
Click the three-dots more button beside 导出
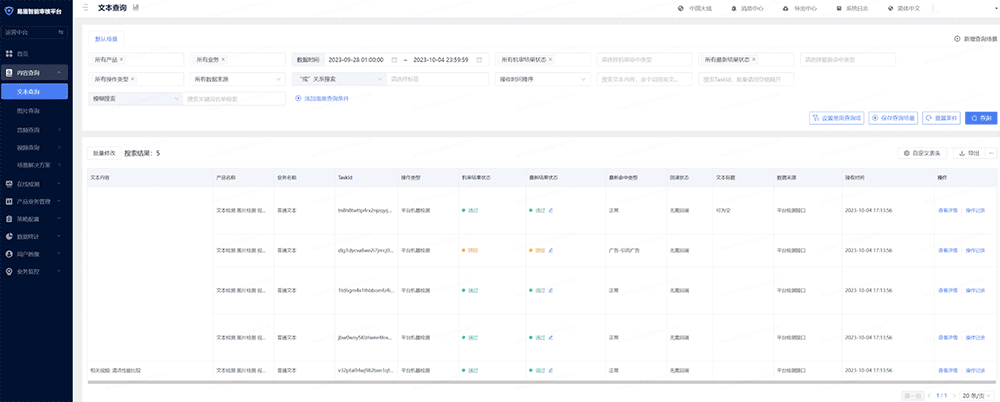991,153
